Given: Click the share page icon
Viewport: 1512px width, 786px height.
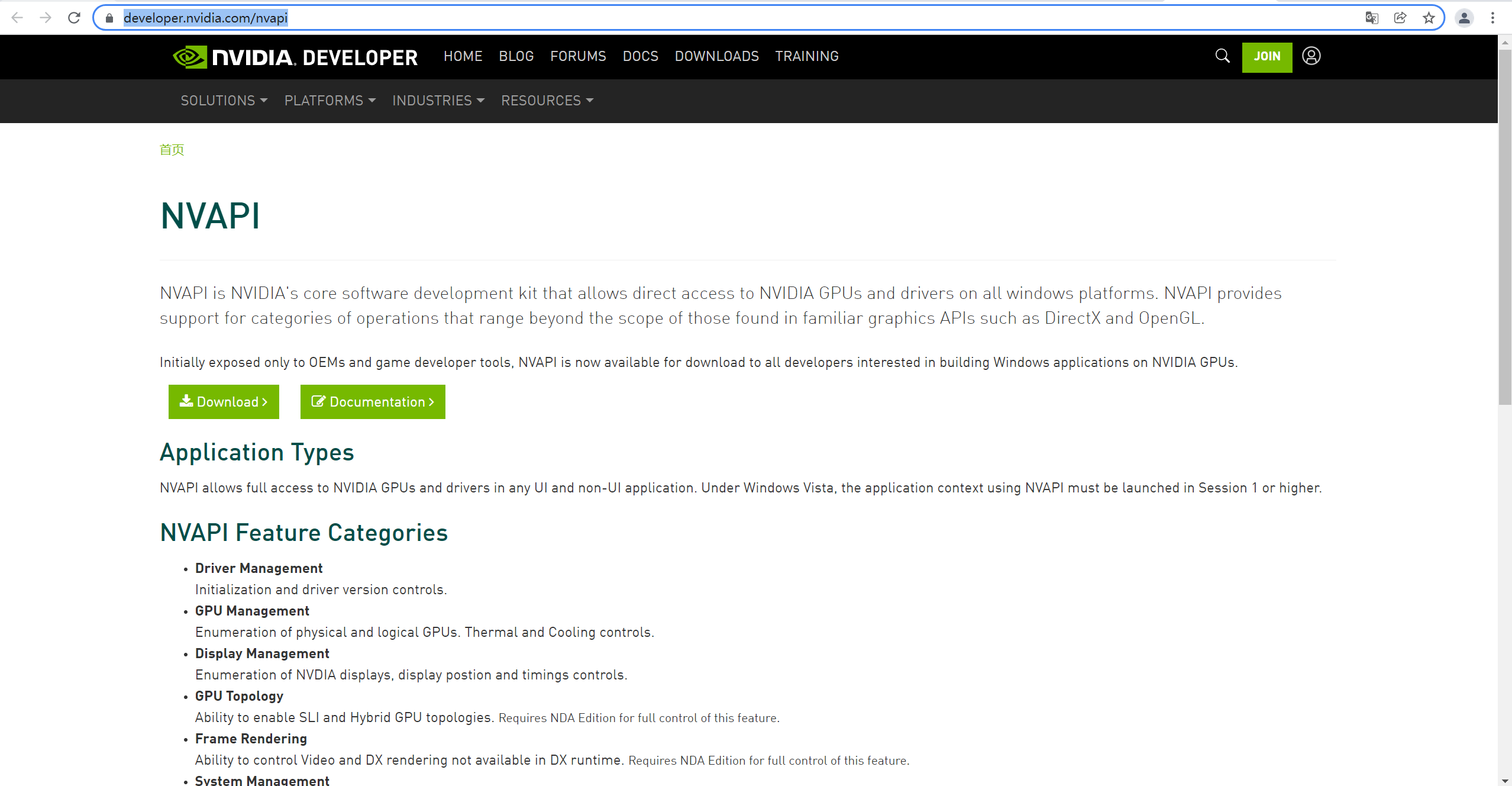Looking at the screenshot, I should [x=1400, y=17].
